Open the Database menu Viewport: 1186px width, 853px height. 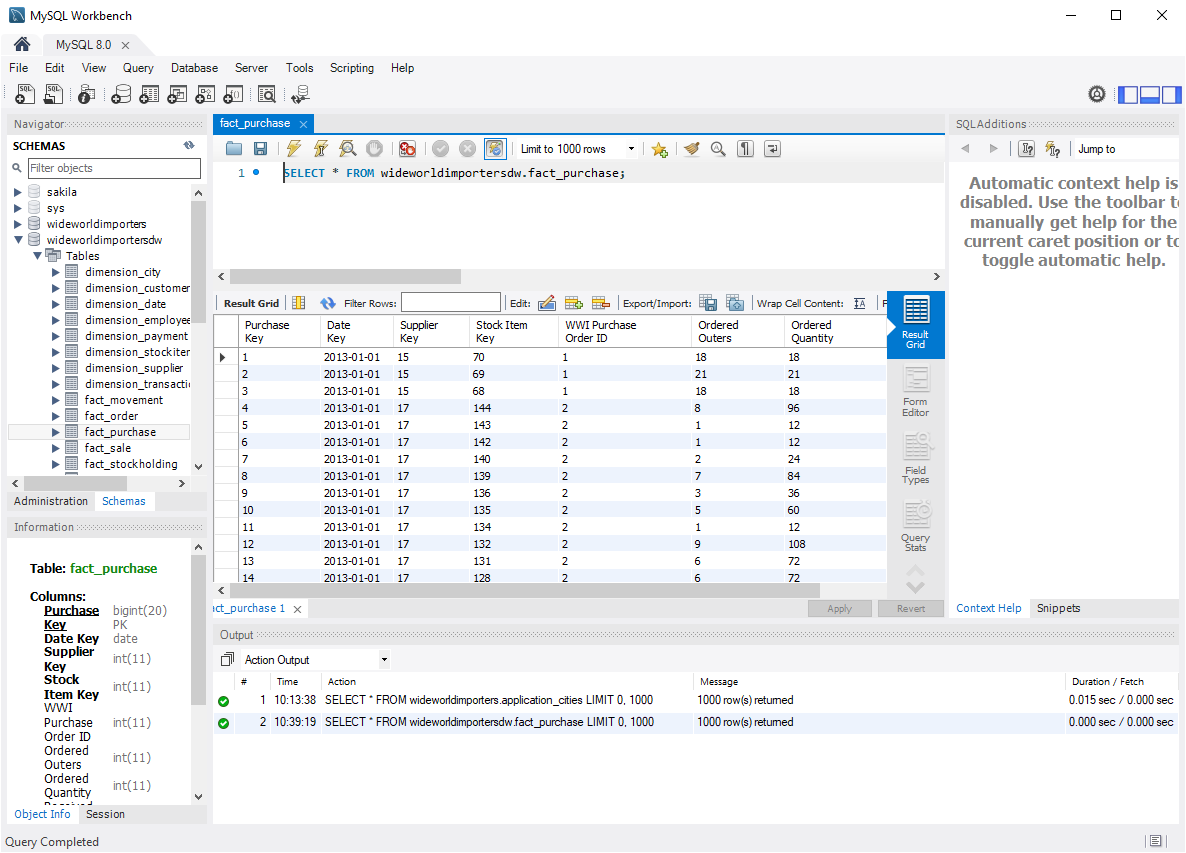tap(194, 68)
